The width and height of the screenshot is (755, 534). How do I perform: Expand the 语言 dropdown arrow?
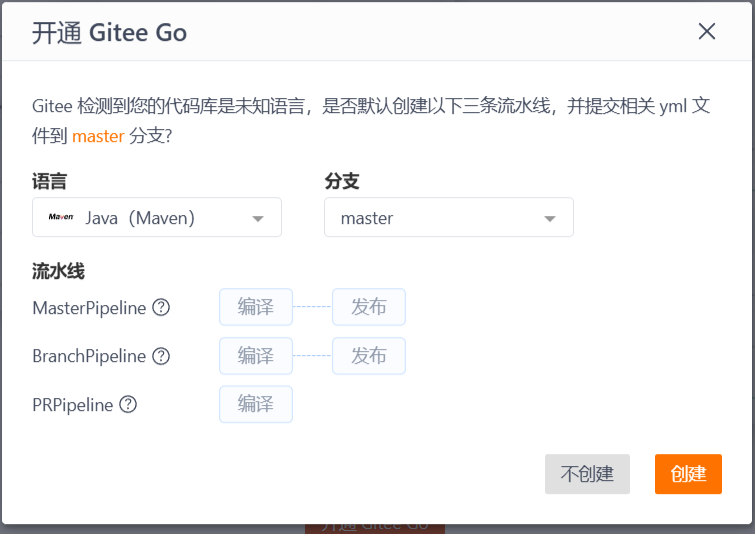[x=258, y=219]
